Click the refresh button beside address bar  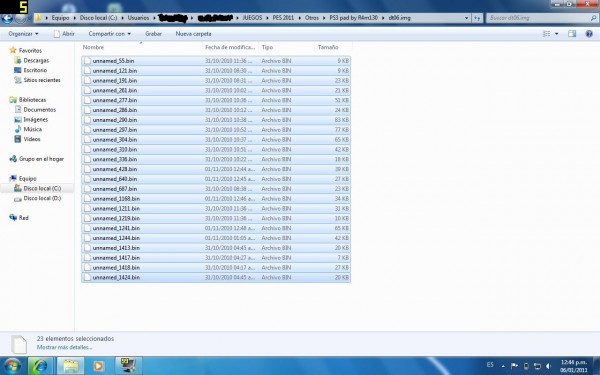pos(477,18)
